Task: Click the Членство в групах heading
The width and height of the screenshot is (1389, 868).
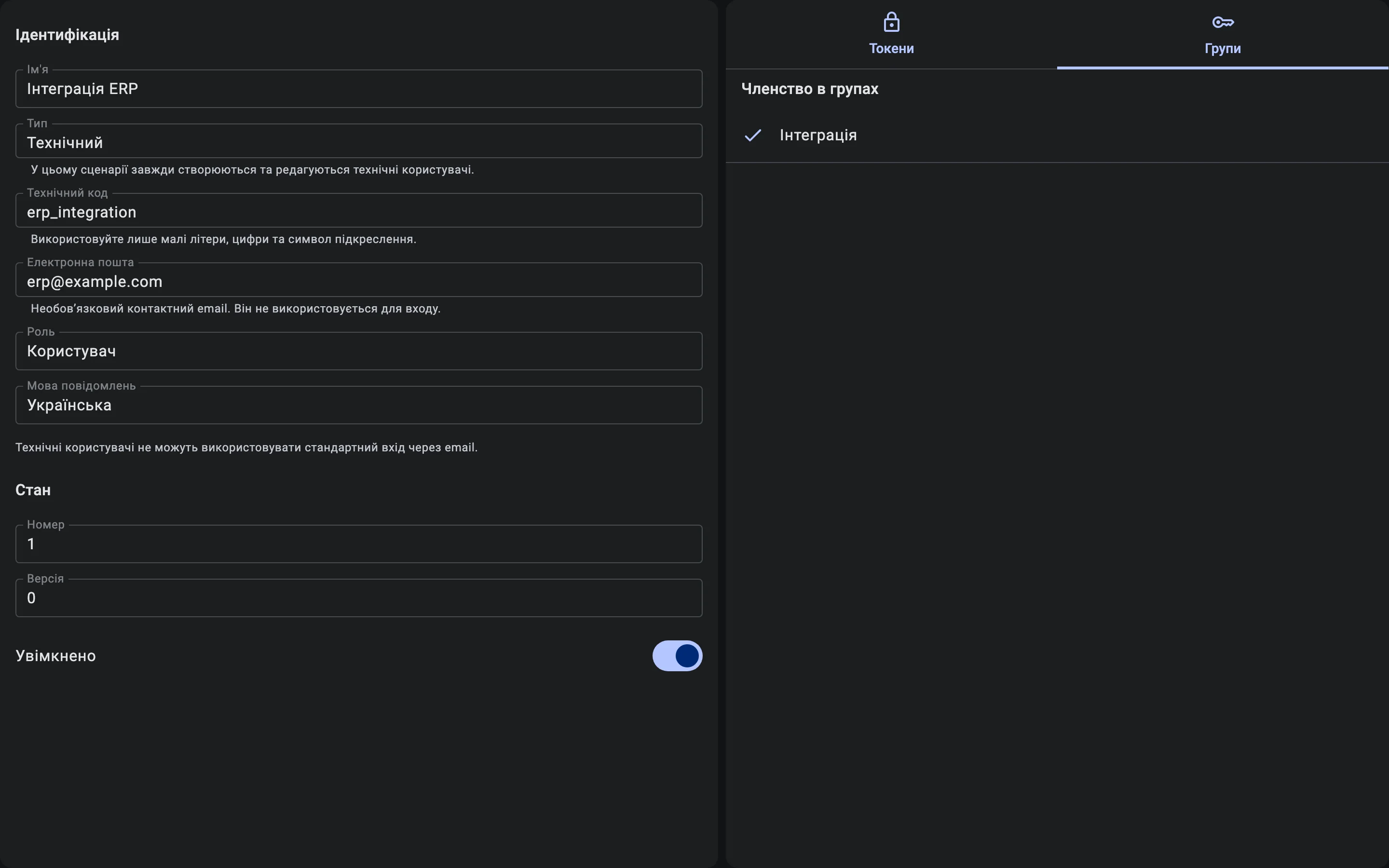Action: (x=810, y=88)
